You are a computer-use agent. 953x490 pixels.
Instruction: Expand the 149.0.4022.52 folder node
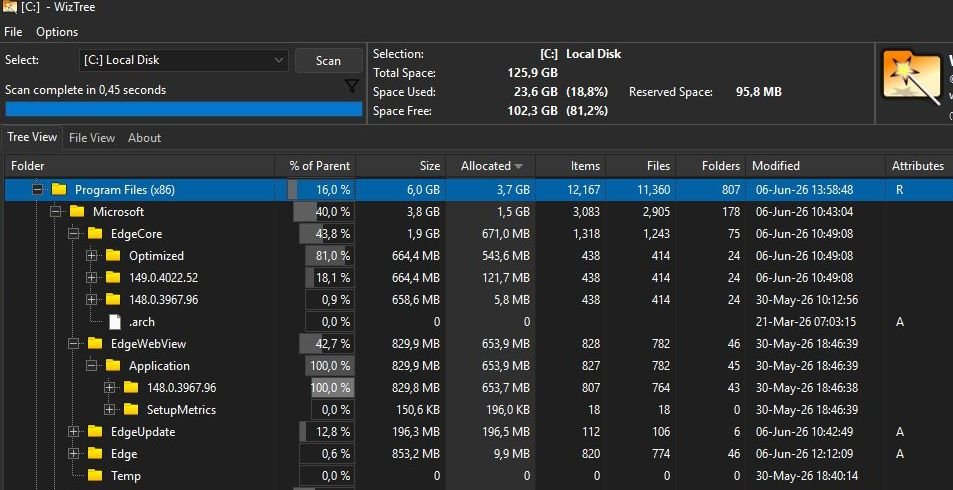[x=92, y=277]
